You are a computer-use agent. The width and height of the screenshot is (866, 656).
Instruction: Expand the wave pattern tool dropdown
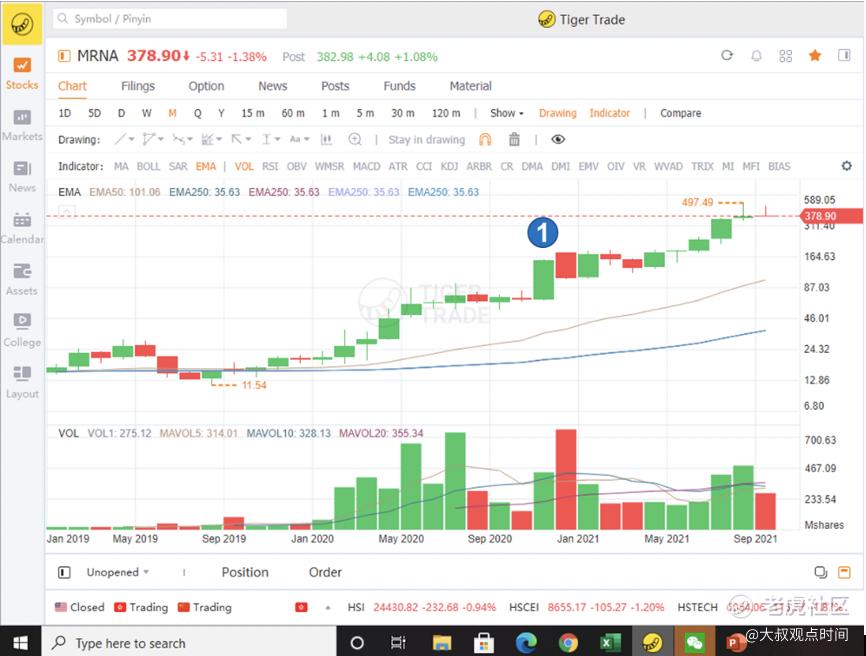tap(189, 139)
